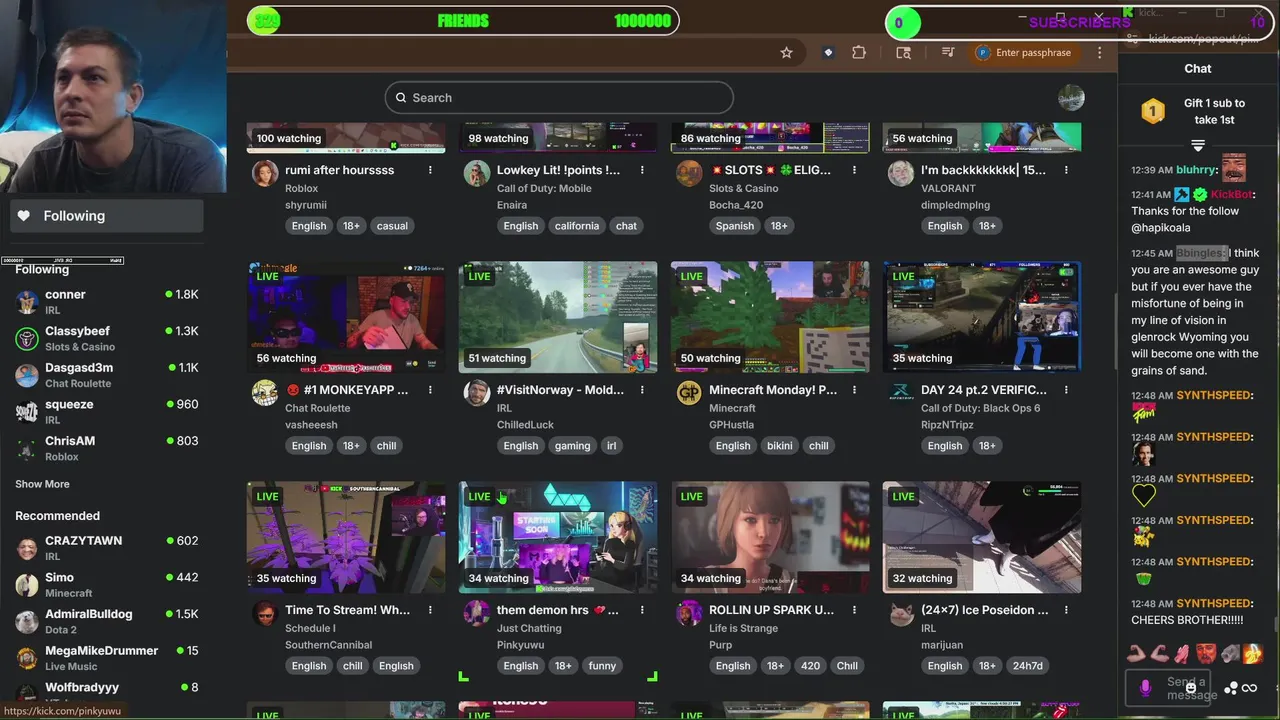Image resolution: width=1280 pixels, height=720 pixels.
Task: Open options menu for 'Minecraft Monday!' stream
Action: 854,390
